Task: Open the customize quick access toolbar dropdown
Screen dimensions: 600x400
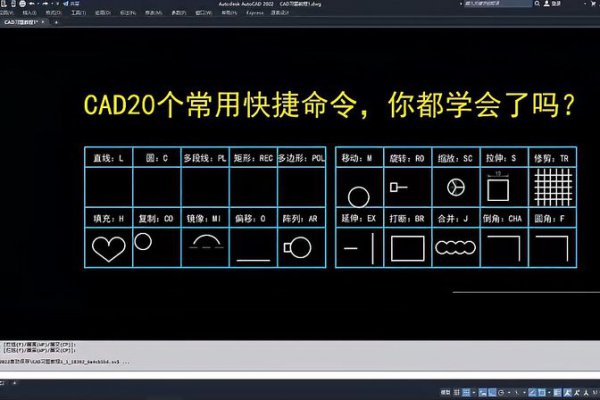Action: (x=57, y=4)
